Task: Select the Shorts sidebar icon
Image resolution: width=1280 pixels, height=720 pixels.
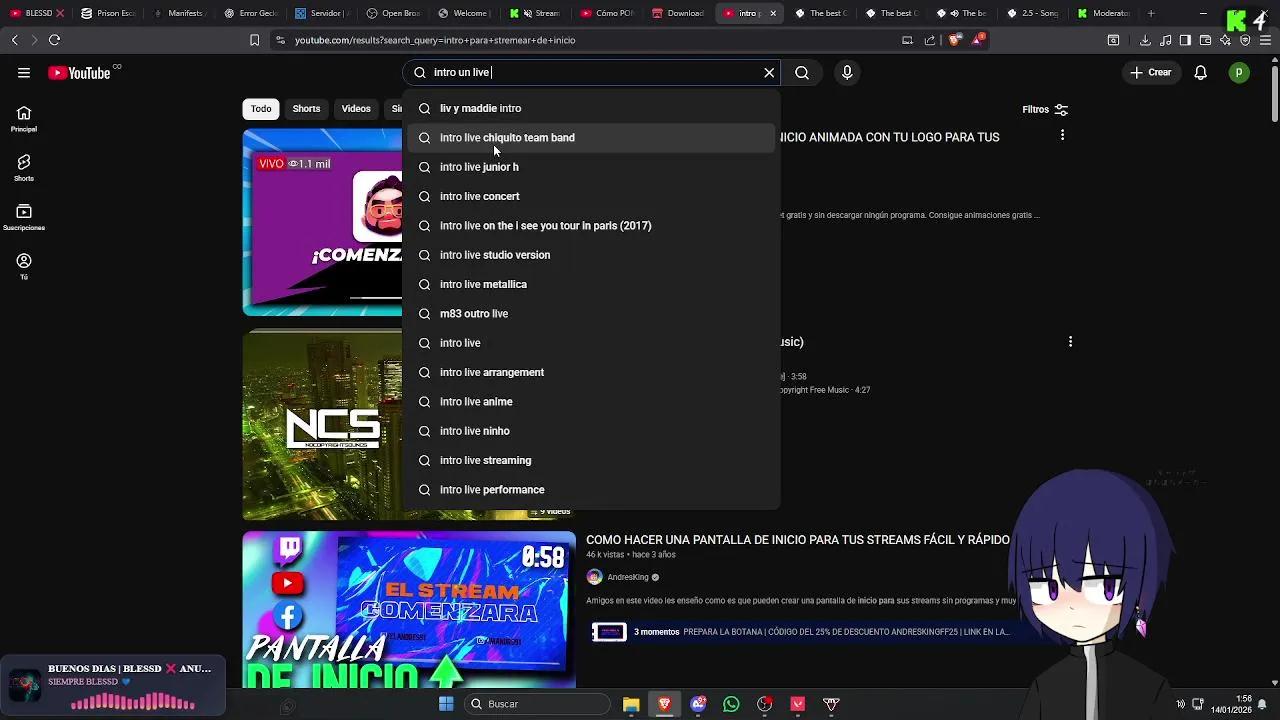Action: pyautogui.click(x=23, y=163)
